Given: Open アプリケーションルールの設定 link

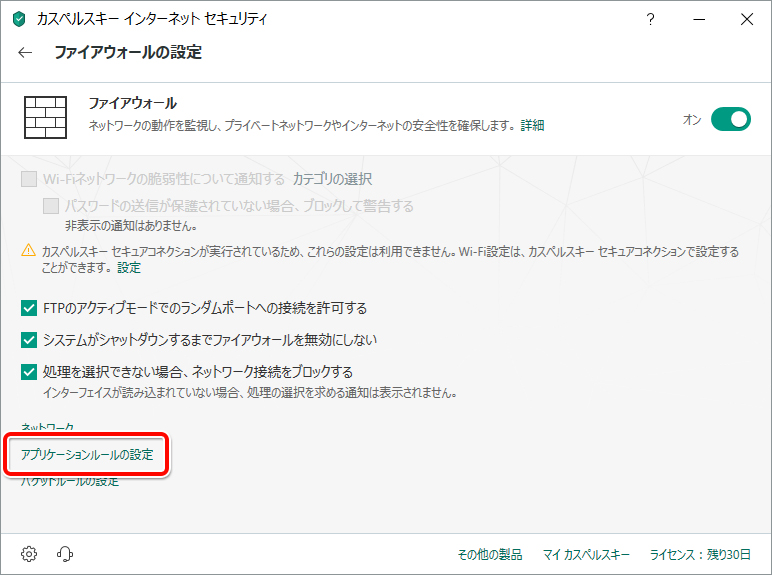Looking at the screenshot, I should click(87, 454).
